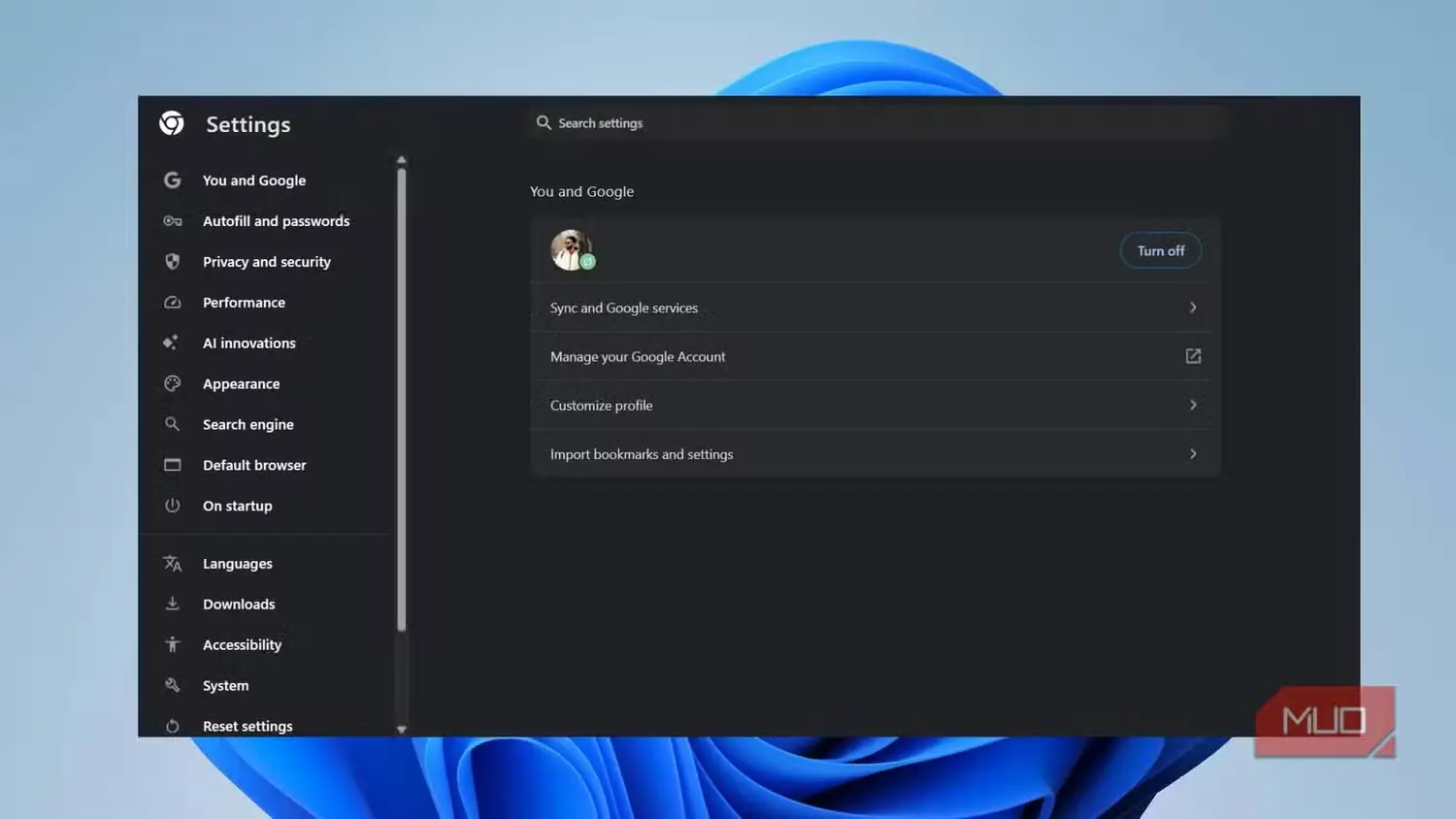Click the sidebar scrollbar thumb

click(x=401, y=400)
